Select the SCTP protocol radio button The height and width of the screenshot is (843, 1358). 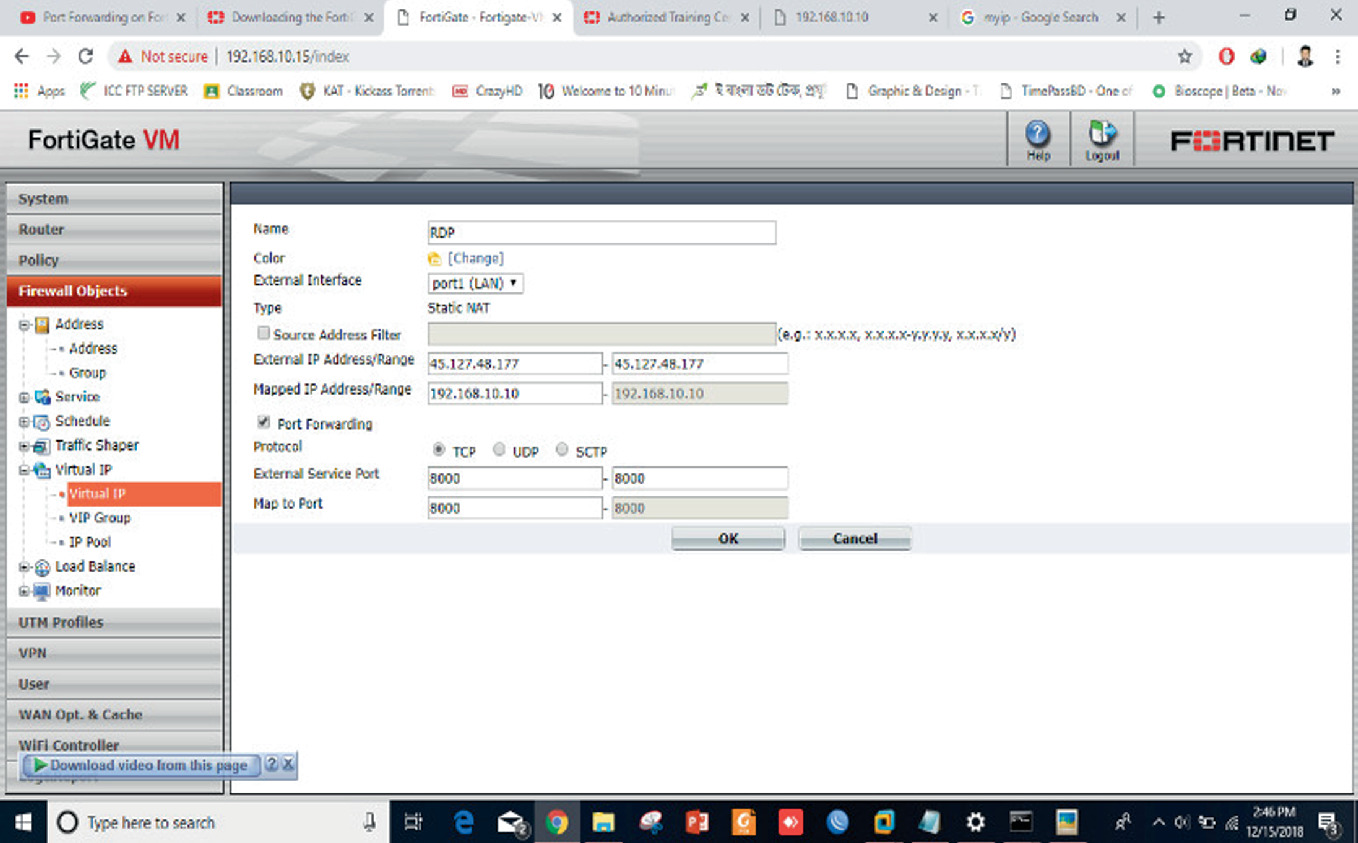point(562,450)
